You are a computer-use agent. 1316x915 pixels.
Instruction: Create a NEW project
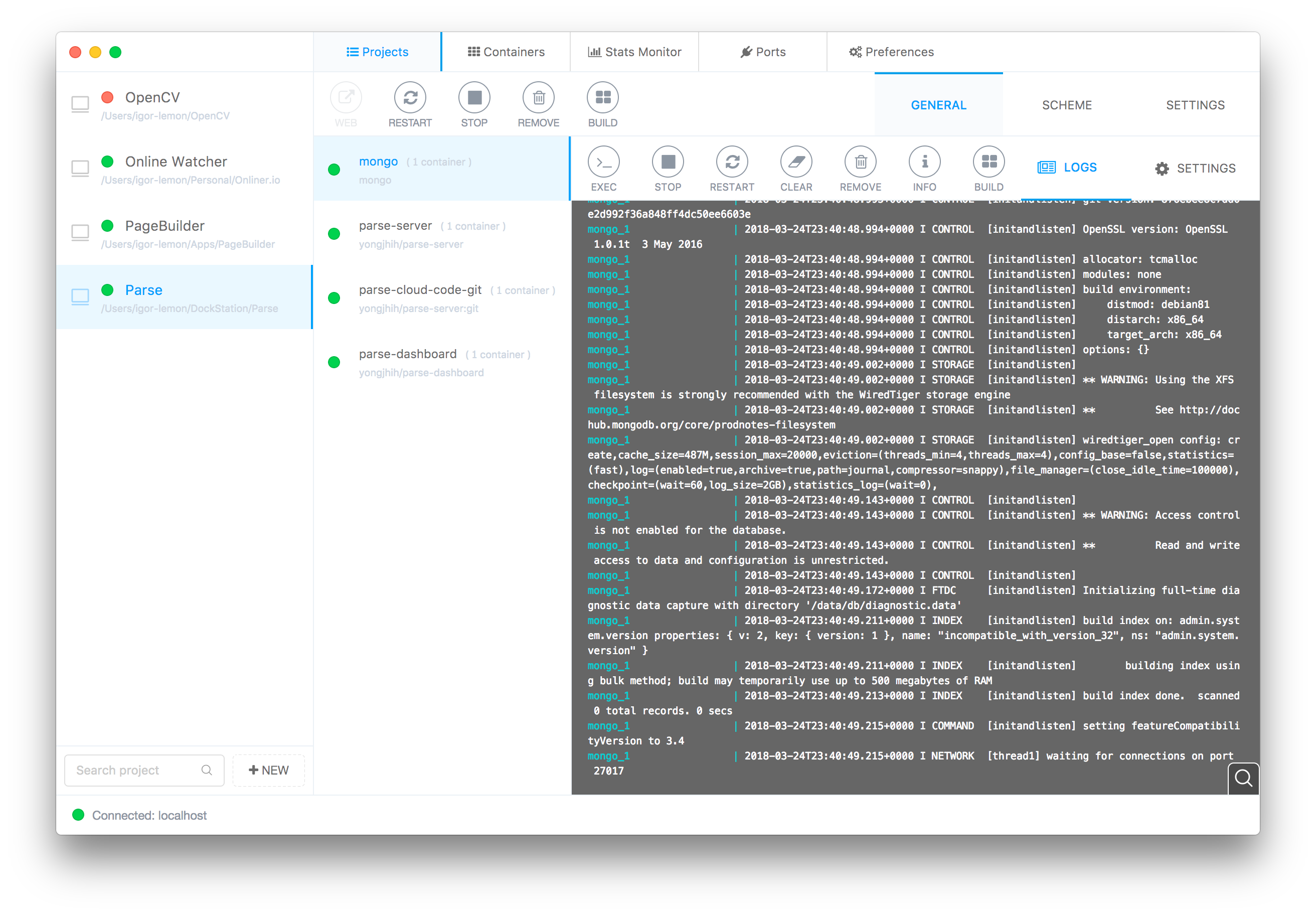pos(269,770)
